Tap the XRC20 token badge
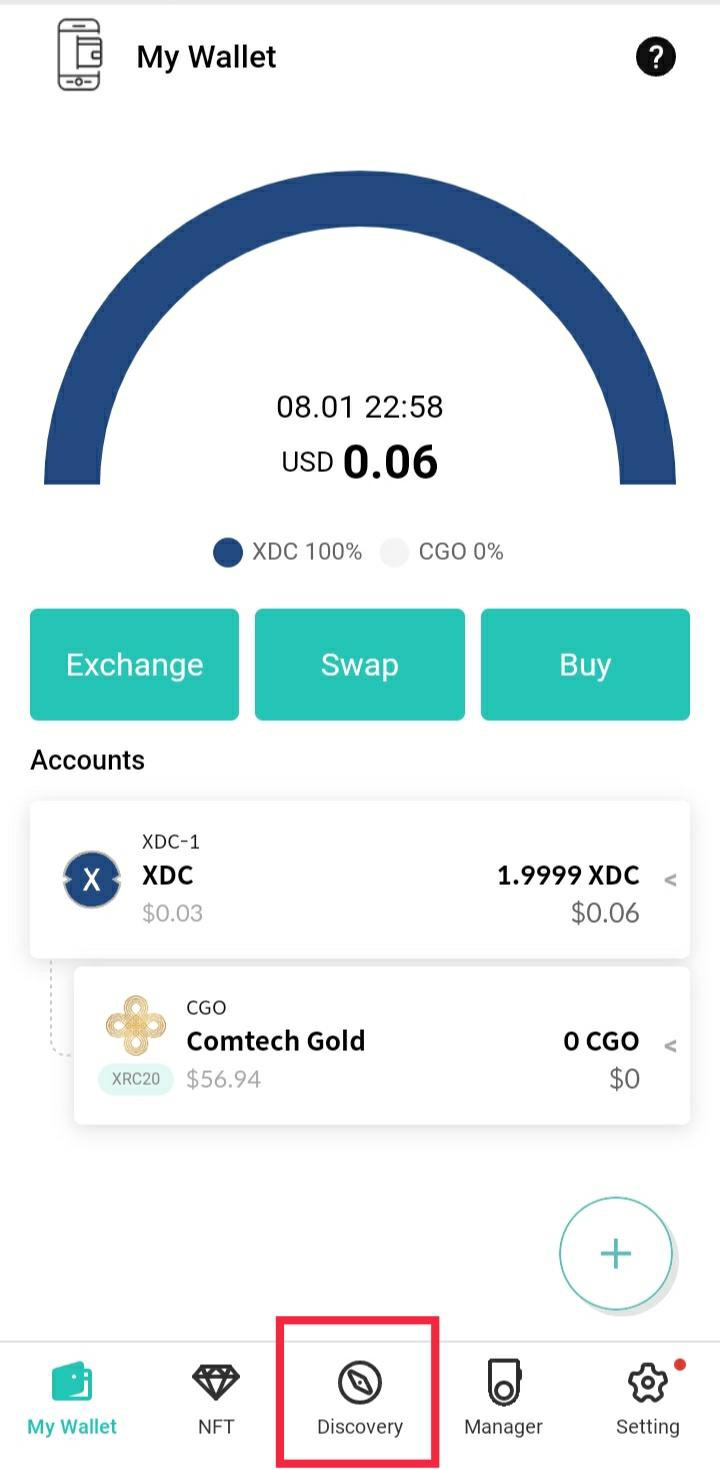Image resolution: width=720 pixels, height=1469 pixels. 136,1080
